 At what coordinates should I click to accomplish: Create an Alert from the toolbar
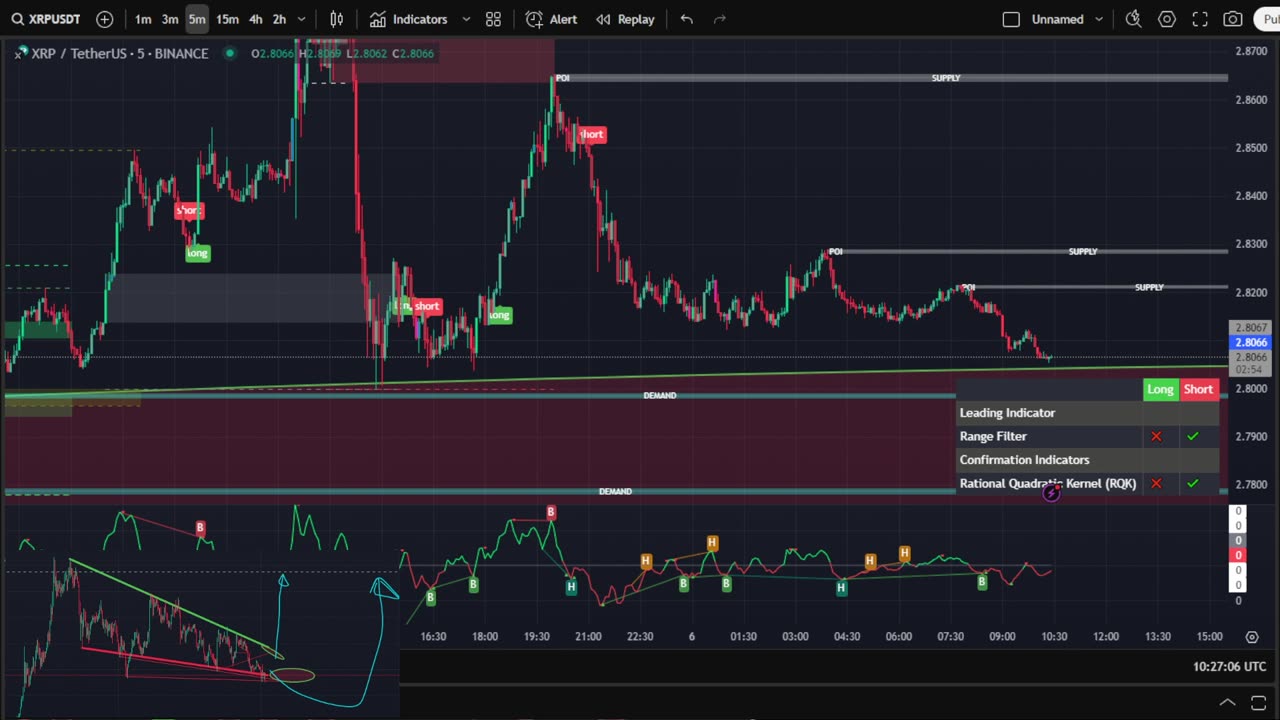(x=552, y=19)
